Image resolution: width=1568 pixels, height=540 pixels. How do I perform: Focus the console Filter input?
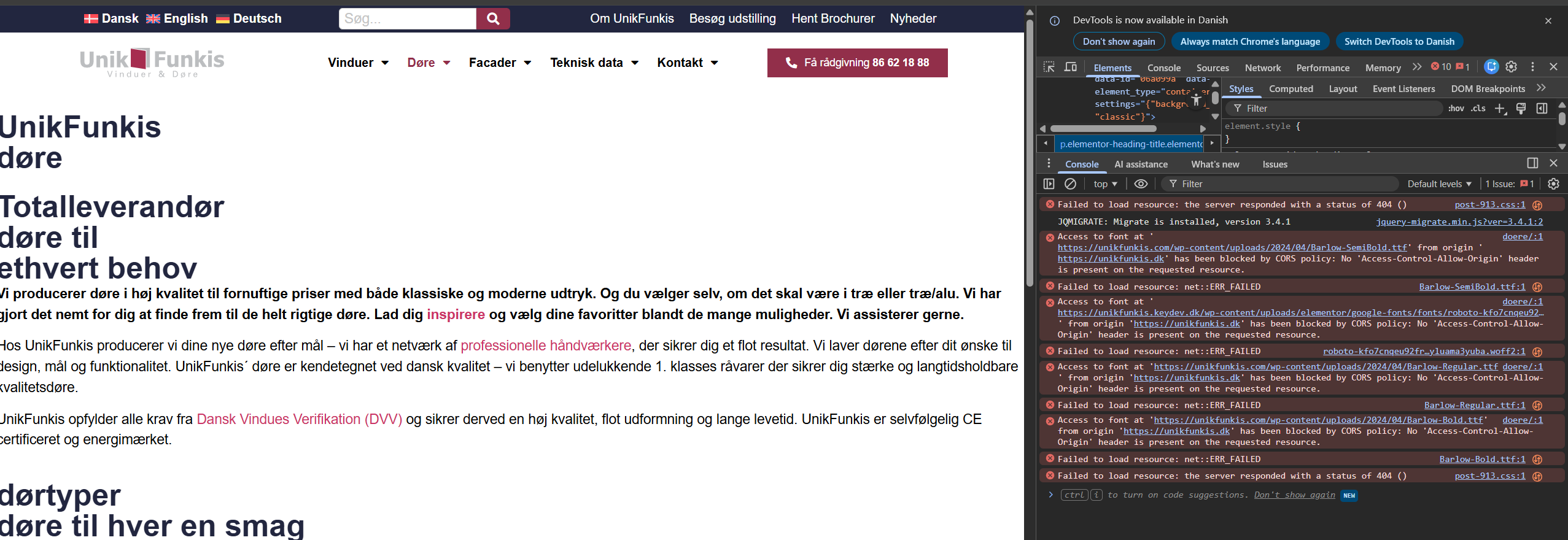[1281, 184]
